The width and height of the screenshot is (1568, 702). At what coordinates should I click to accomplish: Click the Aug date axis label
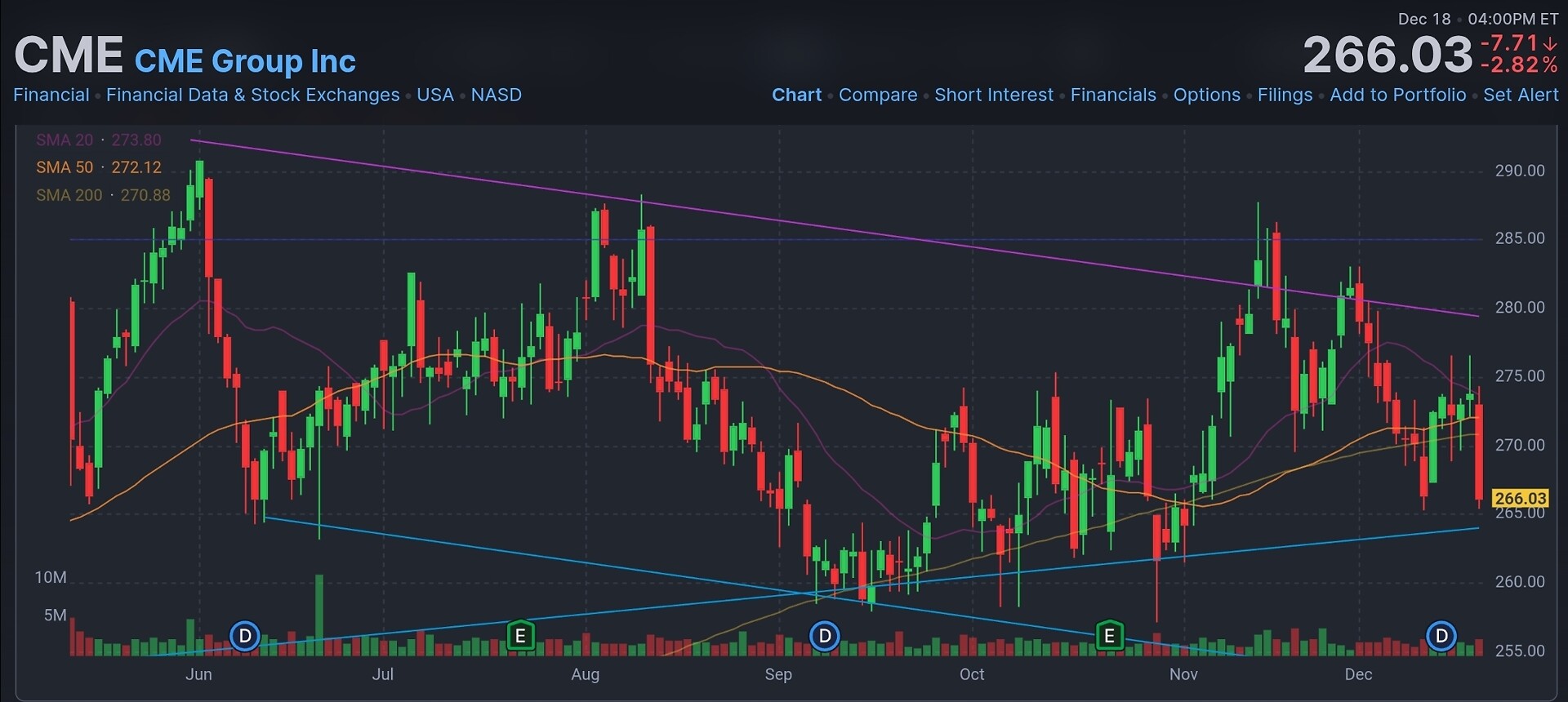click(585, 674)
